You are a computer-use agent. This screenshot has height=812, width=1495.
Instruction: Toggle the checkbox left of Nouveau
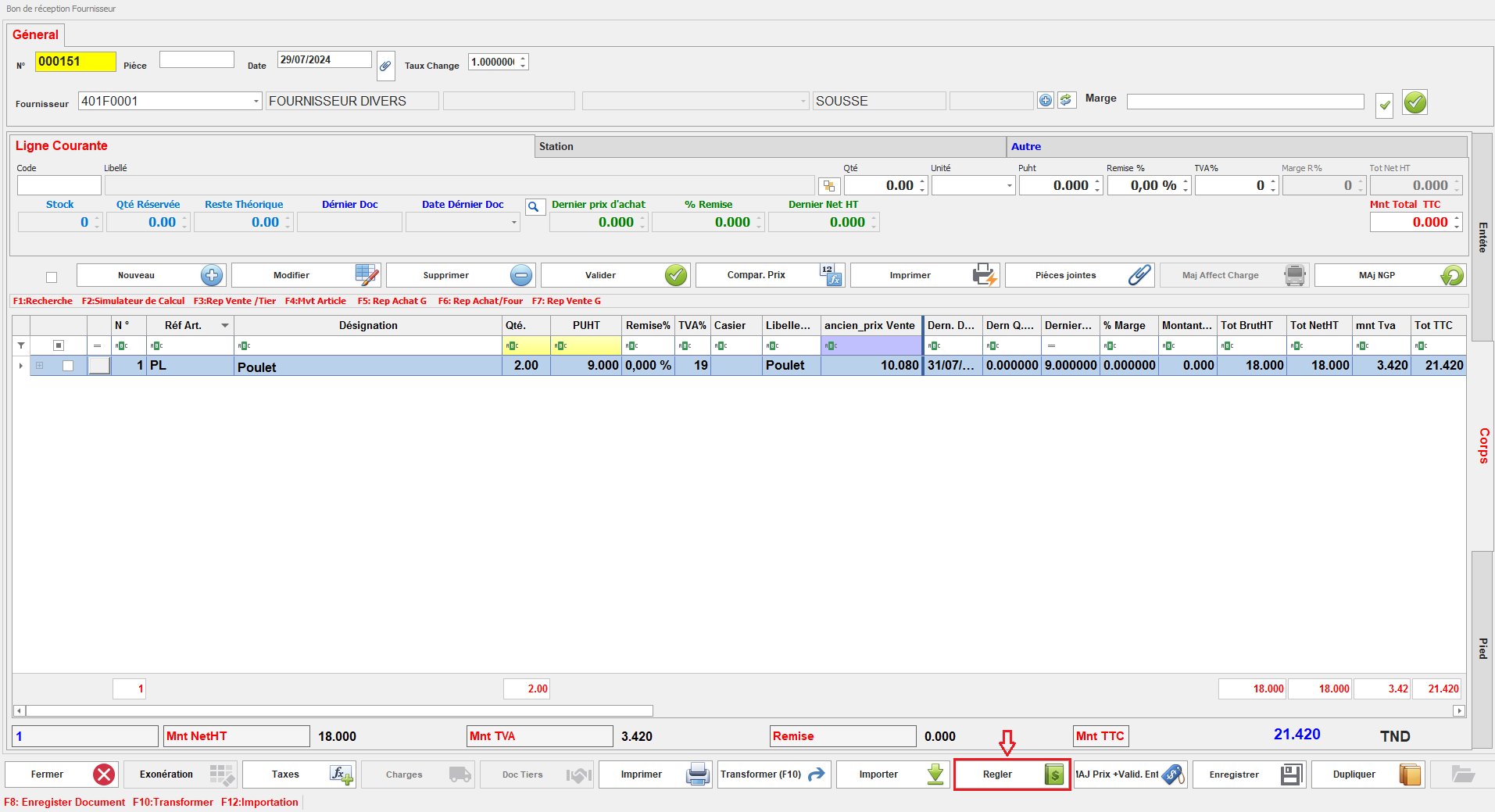(x=52, y=277)
